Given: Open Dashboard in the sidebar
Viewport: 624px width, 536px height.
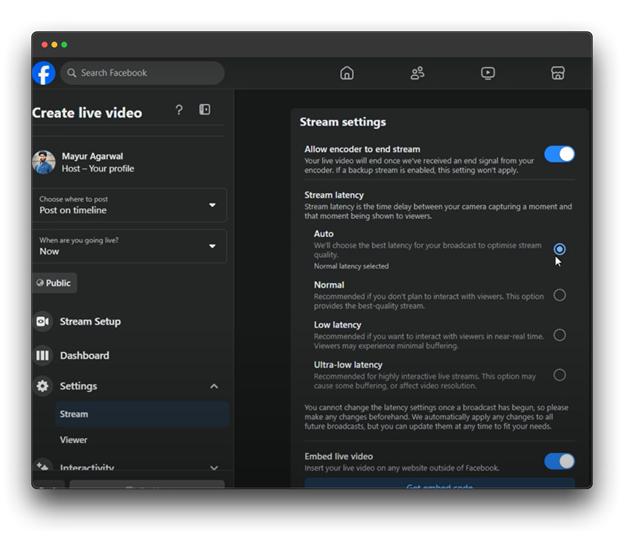Looking at the screenshot, I should 84,355.
